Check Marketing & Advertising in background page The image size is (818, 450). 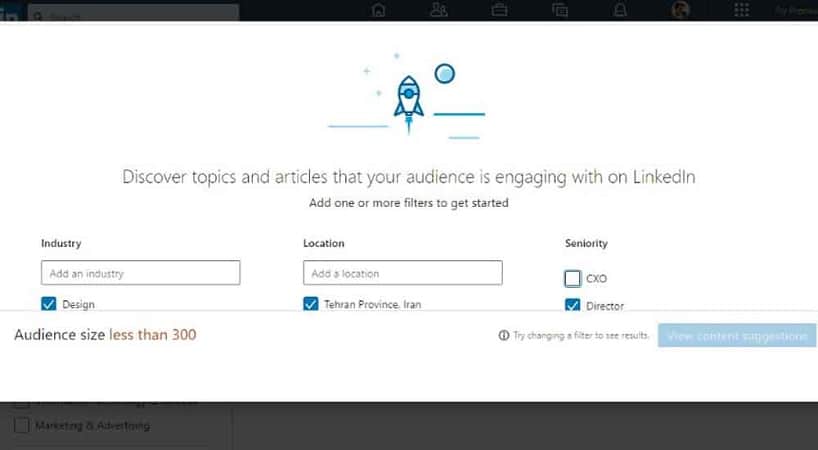tap(21, 425)
